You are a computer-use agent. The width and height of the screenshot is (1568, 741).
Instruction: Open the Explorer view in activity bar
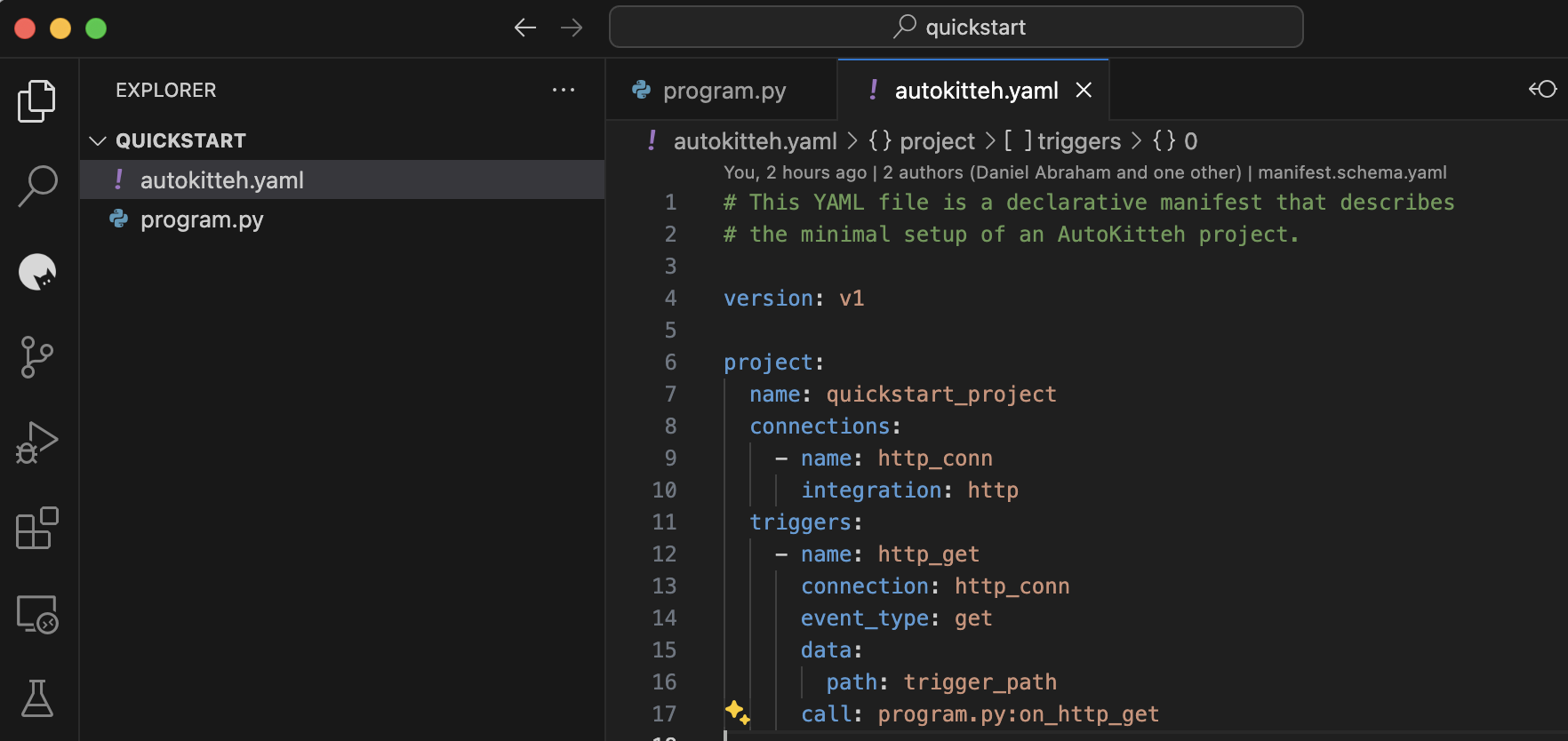[x=36, y=101]
